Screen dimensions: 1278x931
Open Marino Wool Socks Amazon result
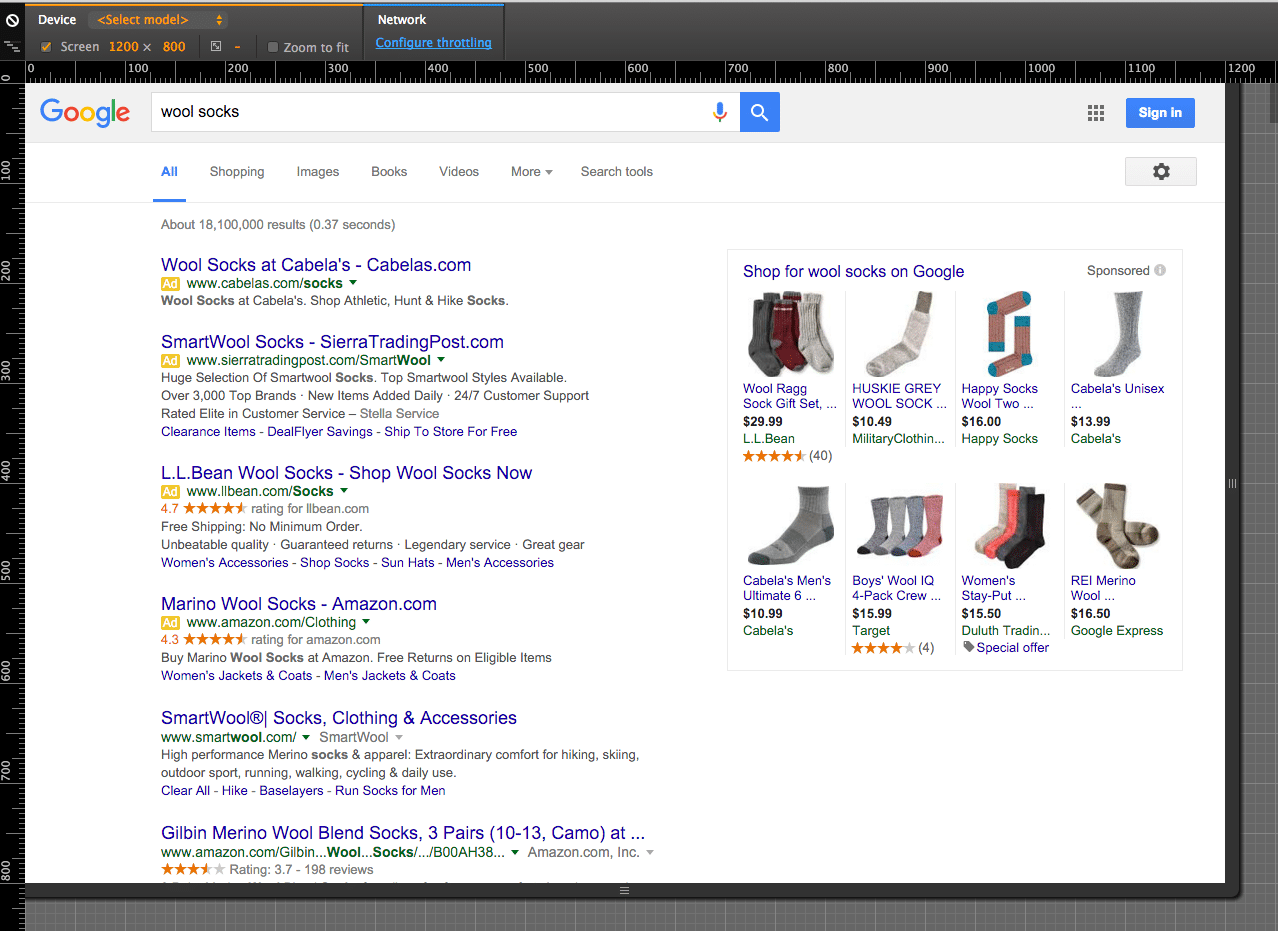pos(299,604)
